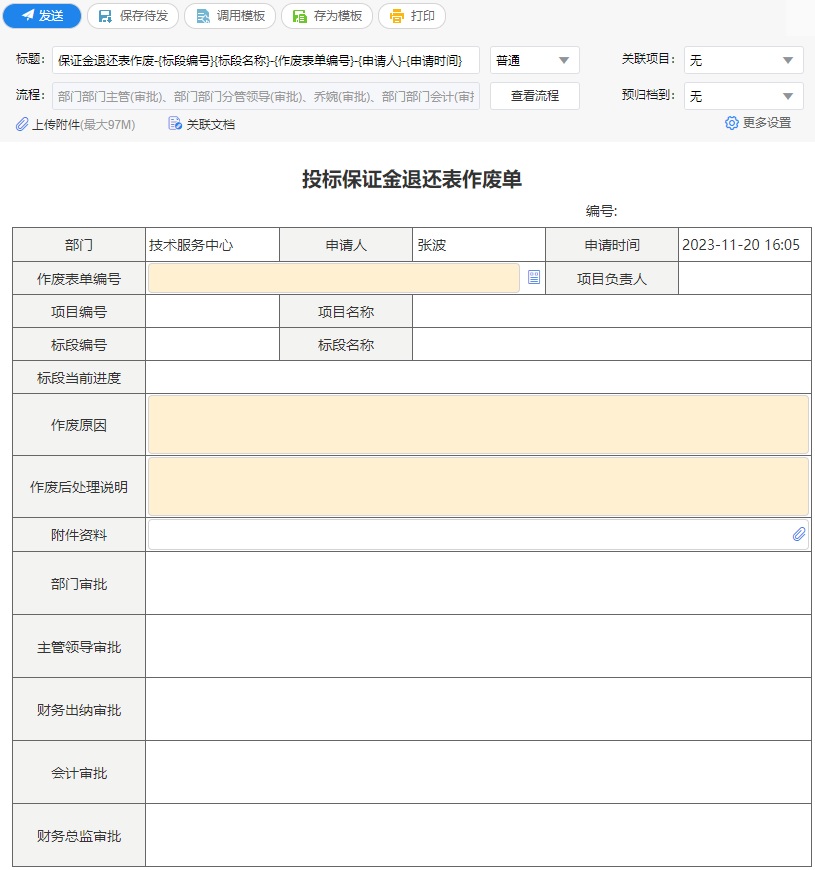Open the 关联文档 link

point(210,124)
